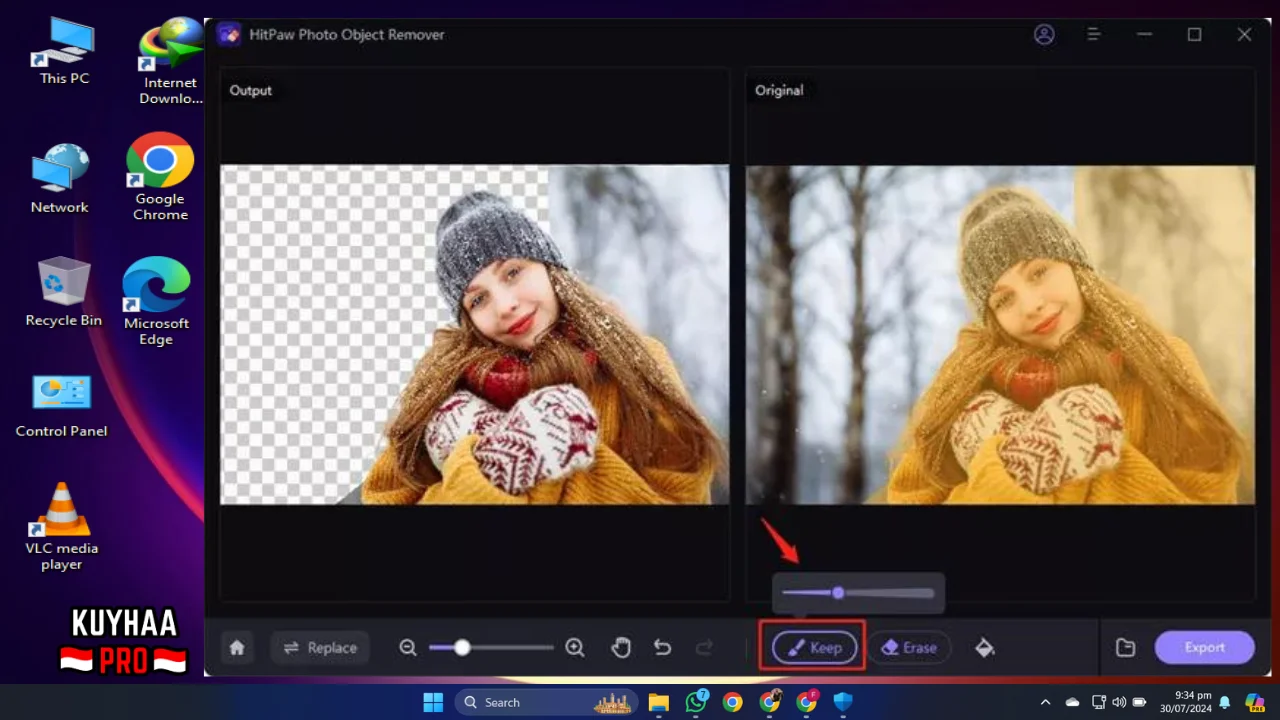
Task: Open the hamburger menu in title bar
Action: tap(1094, 34)
